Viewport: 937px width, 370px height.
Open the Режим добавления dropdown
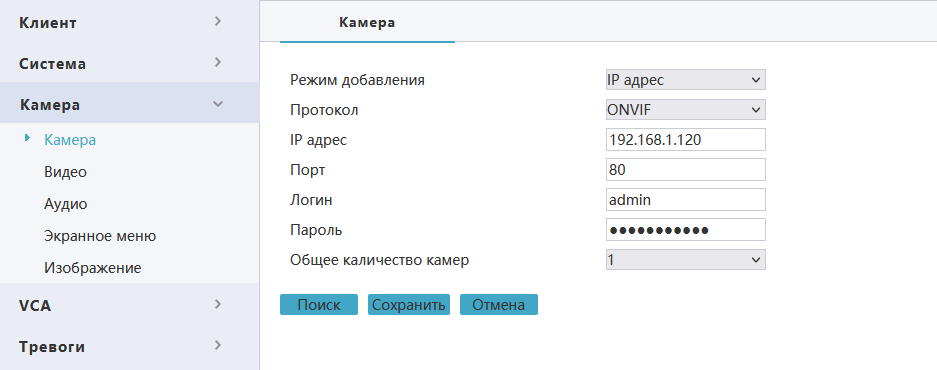(x=685, y=79)
